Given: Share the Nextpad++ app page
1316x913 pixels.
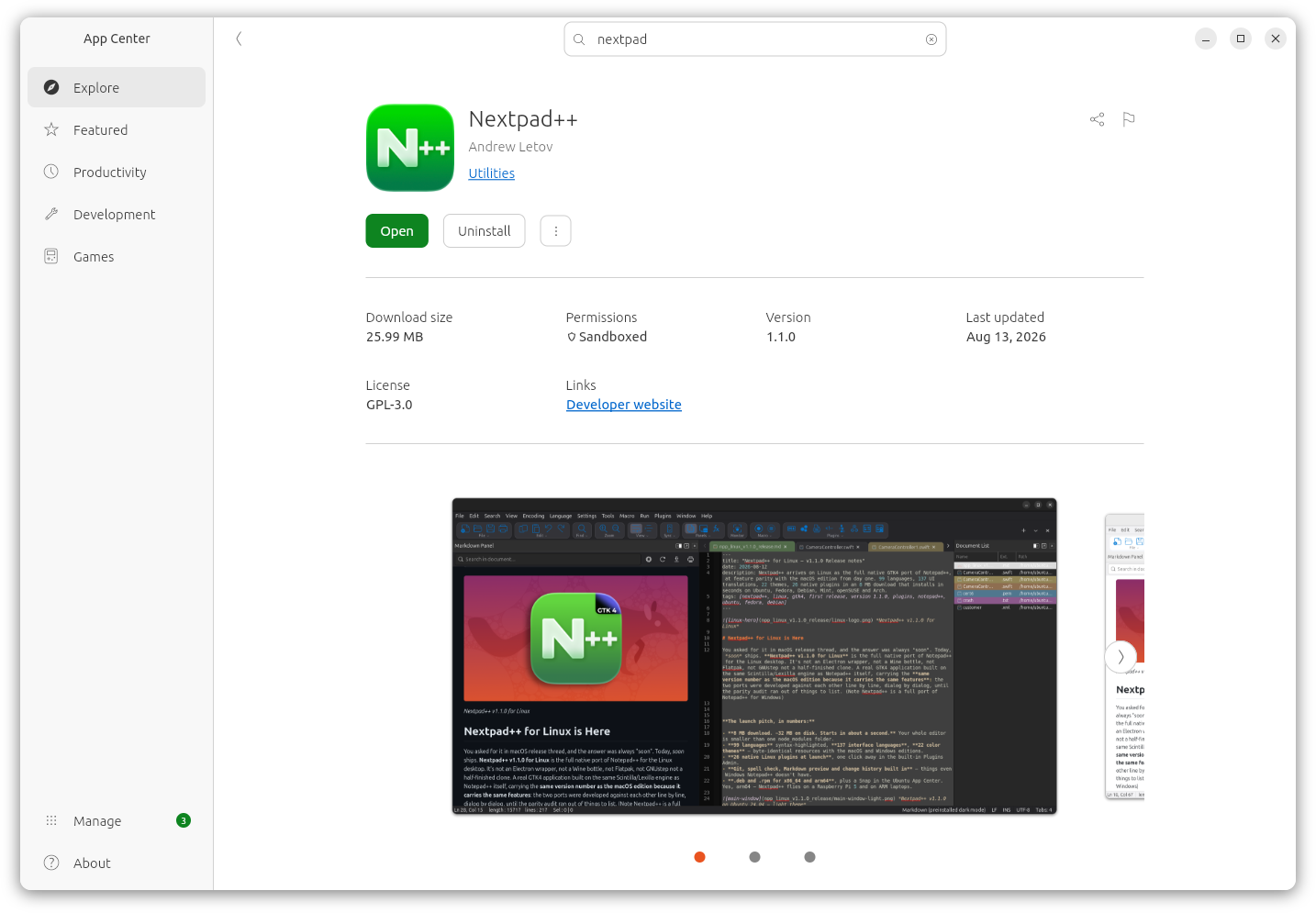Looking at the screenshot, I should 1097,119.
